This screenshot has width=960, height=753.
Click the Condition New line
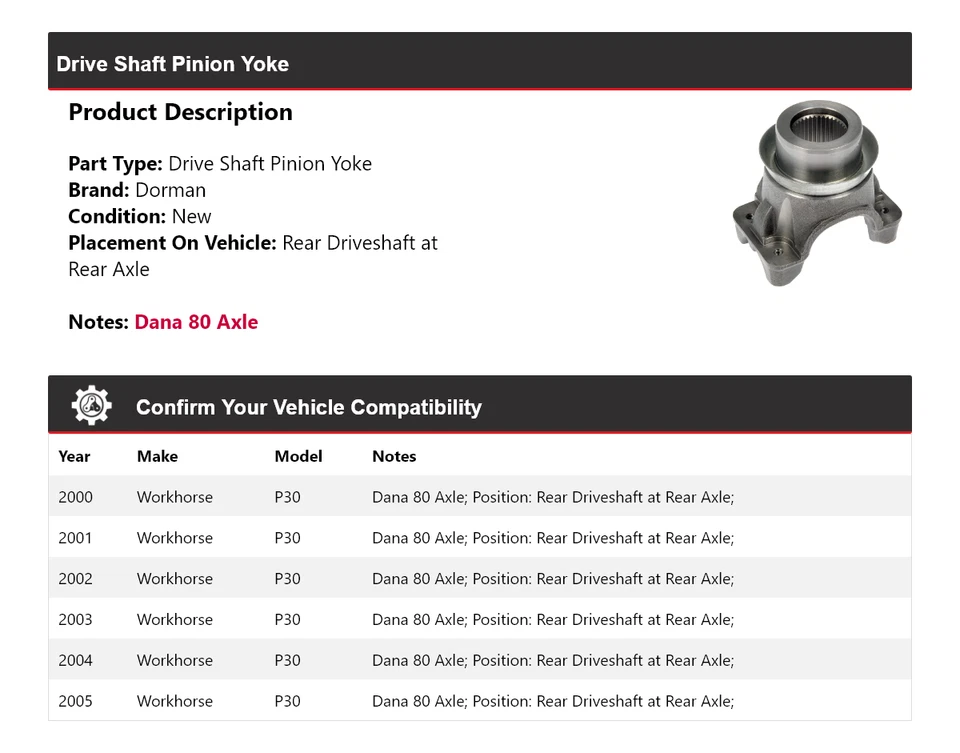point(140,216)
